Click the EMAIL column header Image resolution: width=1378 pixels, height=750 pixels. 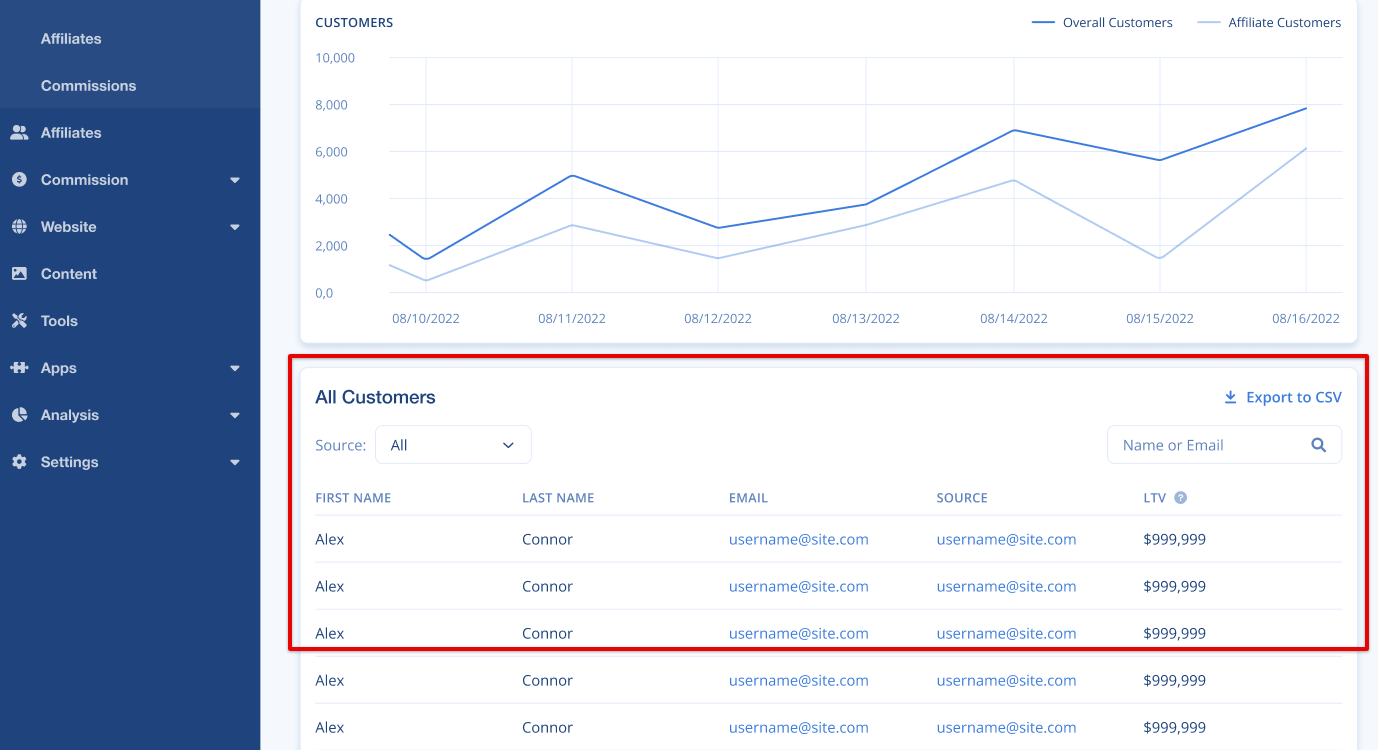pos(748,498)
